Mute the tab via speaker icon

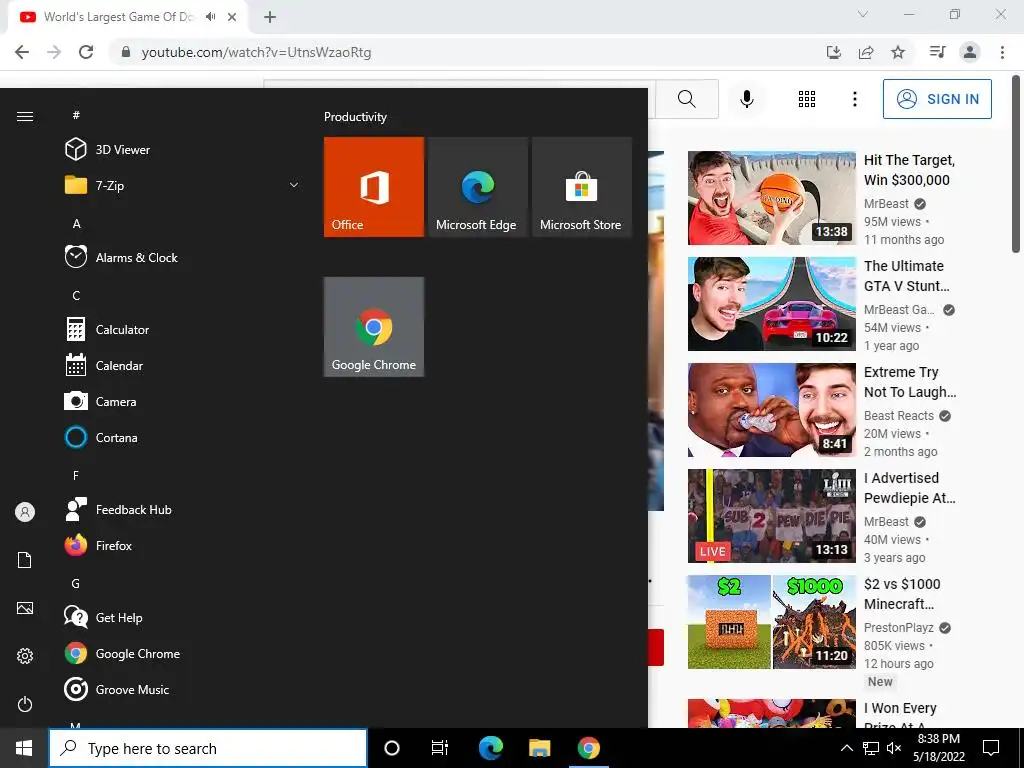(x=210, y=17)
